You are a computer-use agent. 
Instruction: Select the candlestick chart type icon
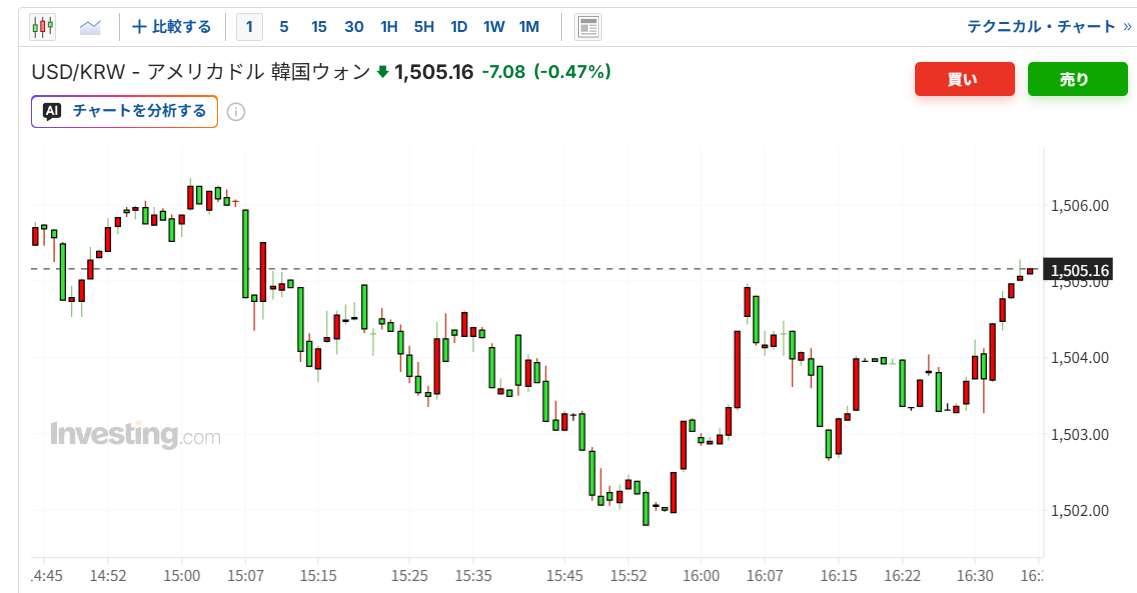point(42,28)
